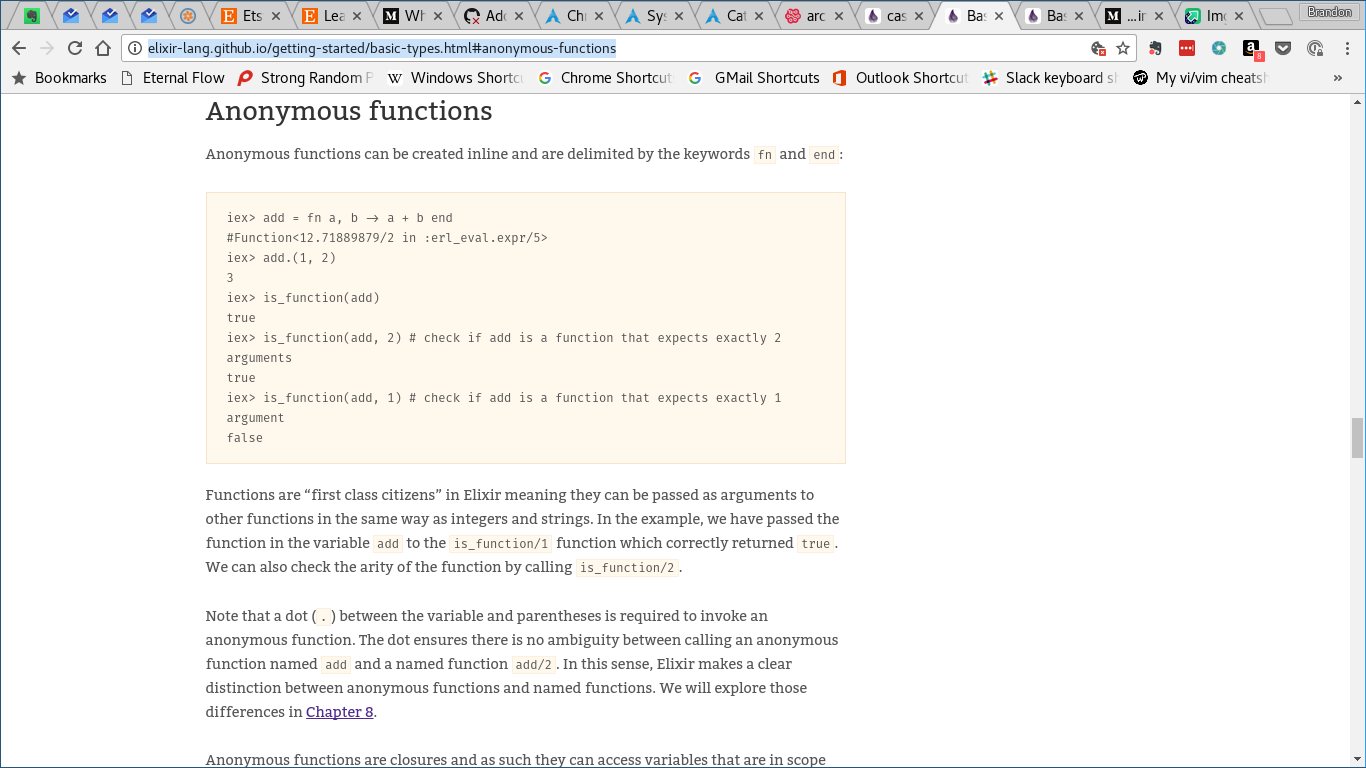The width and height of the screenshot is (1366, 768).
Task: Close the 'Wh' Medium tab
Action: pos(439,16)
